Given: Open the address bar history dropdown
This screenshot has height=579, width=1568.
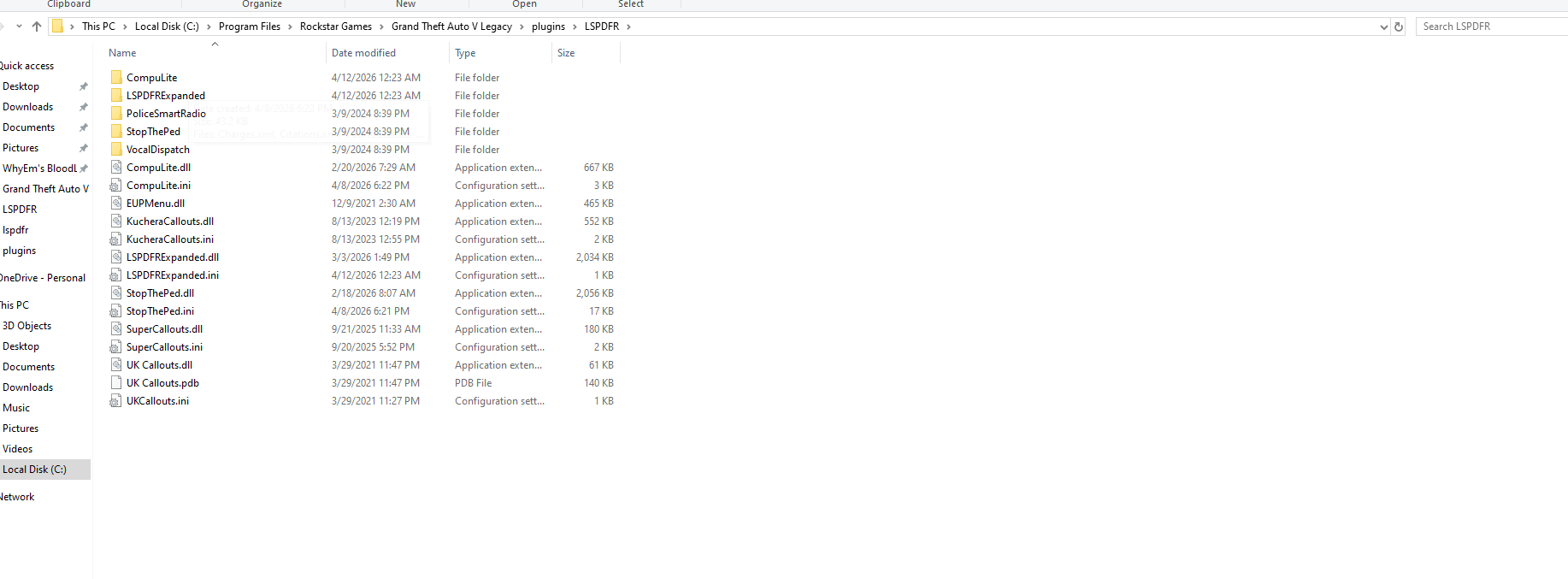Looking at the screenshot, I should [x=1384, y=27].
